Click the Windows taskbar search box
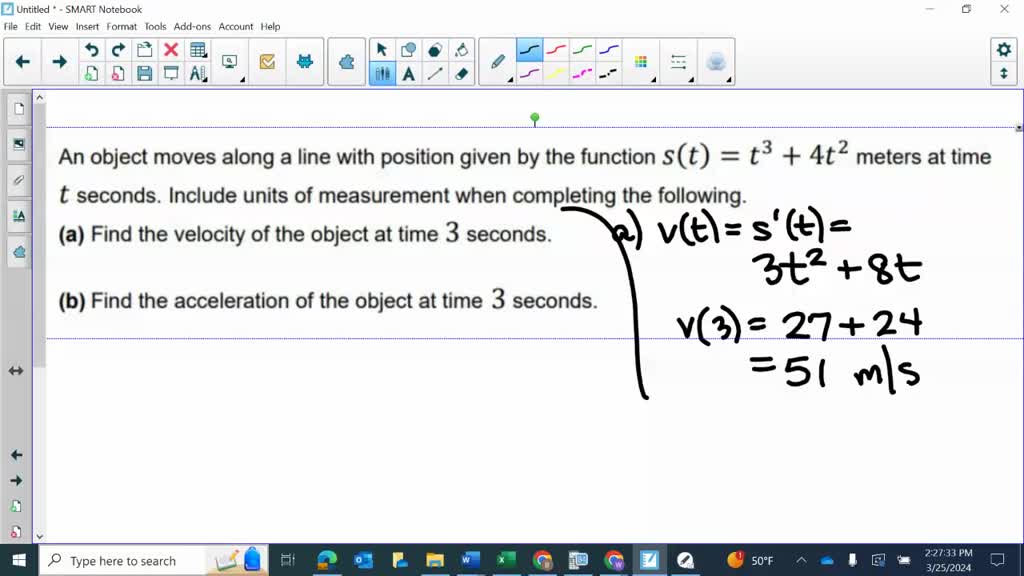 pos(123,561)
